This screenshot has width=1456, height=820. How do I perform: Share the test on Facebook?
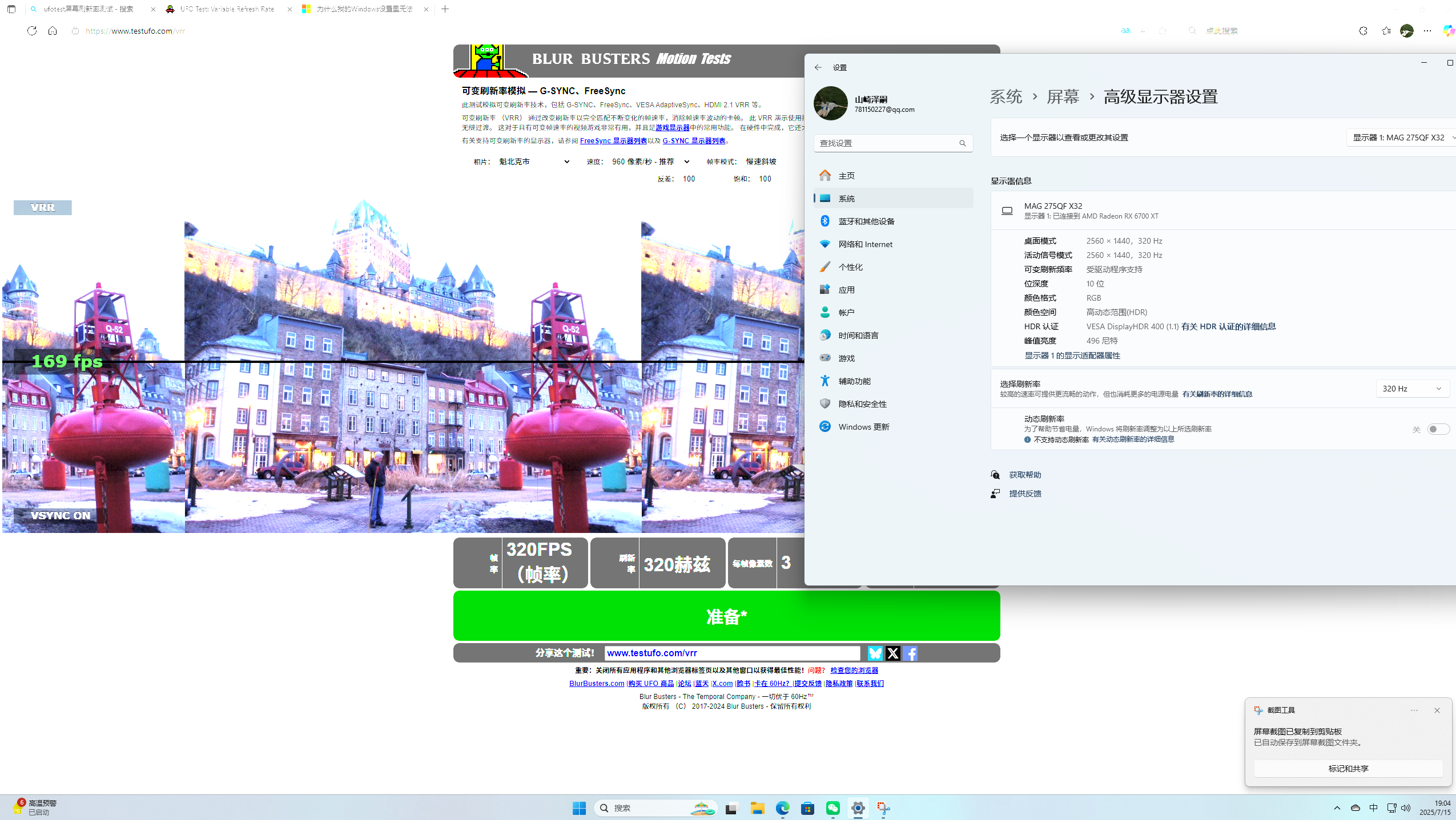(x=910, y=653)
